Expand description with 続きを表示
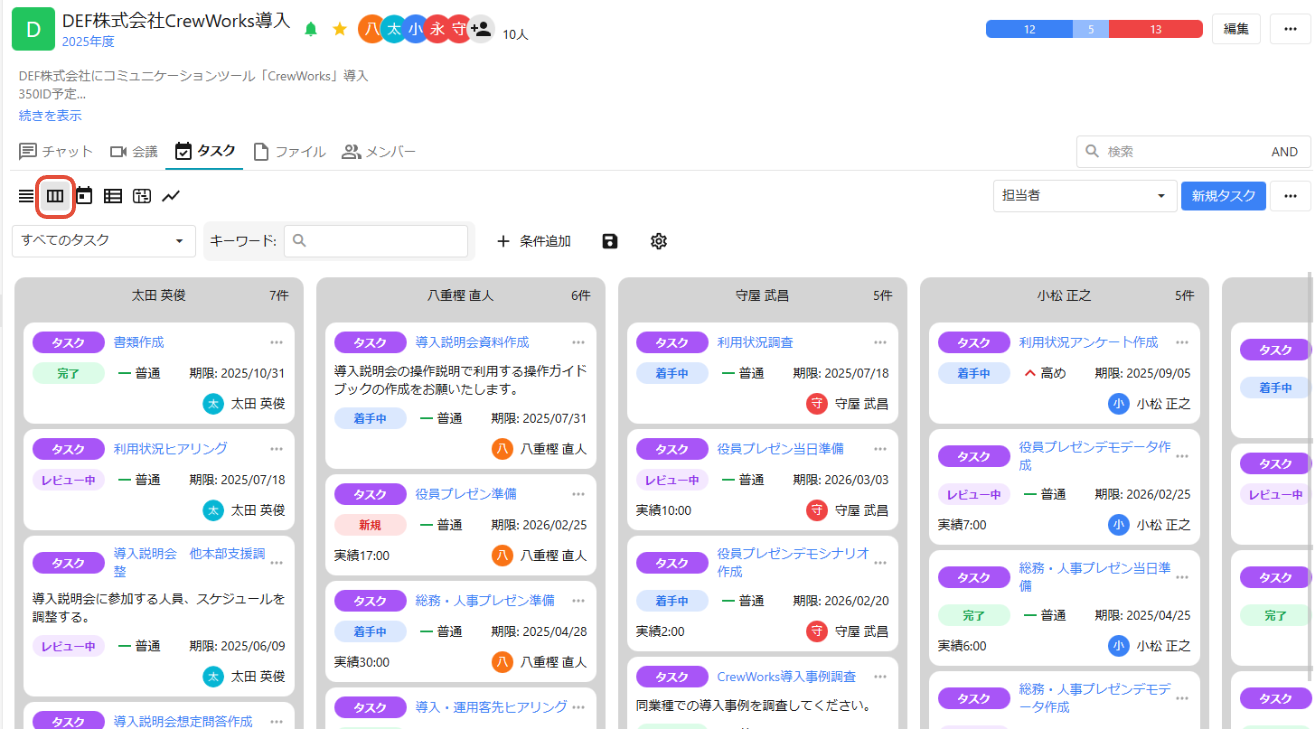Viewport: 1315px width, 729px height. coord(50,116)
